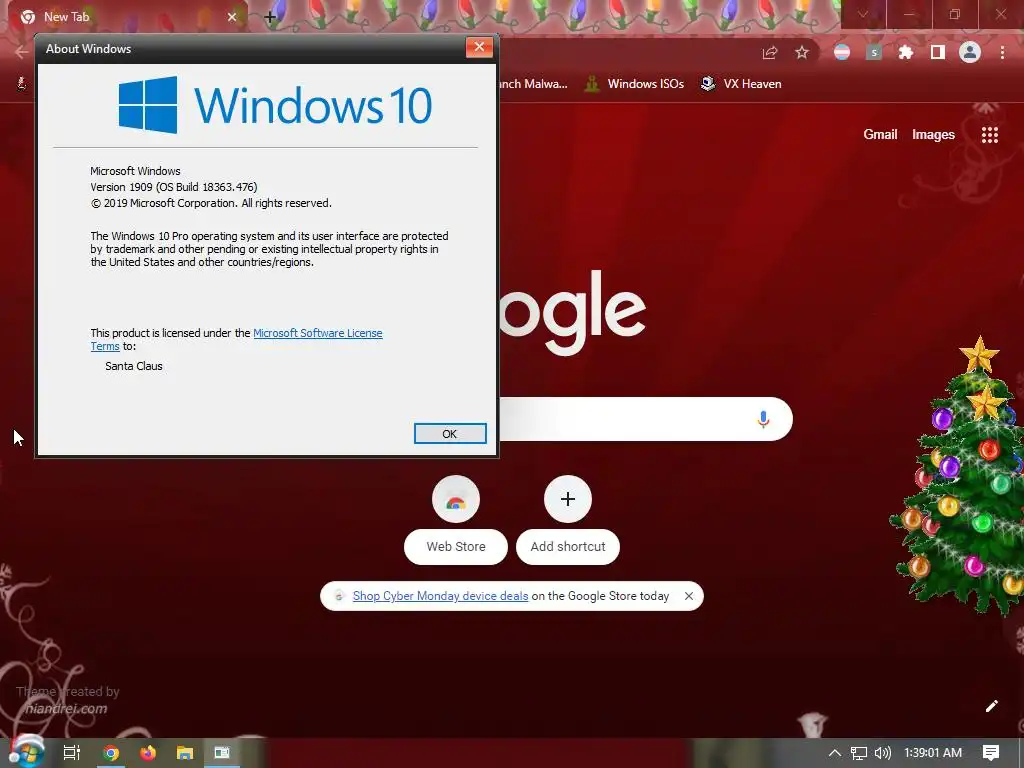1024x768 pixels.
Task: Click the first bookmark bar icon
Action: click(22, 83)
